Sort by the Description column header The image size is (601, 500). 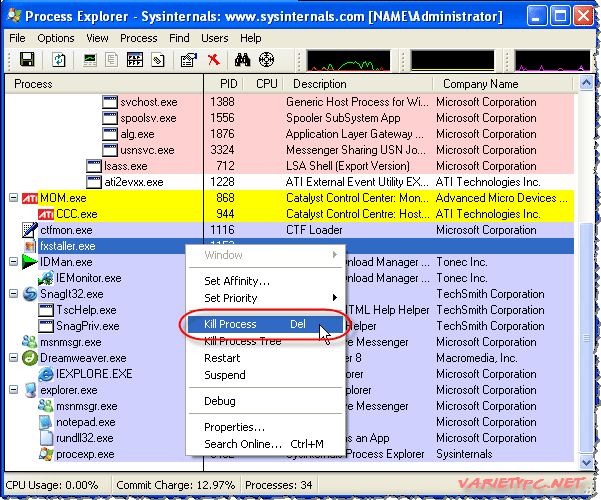[x=358, y=84]
